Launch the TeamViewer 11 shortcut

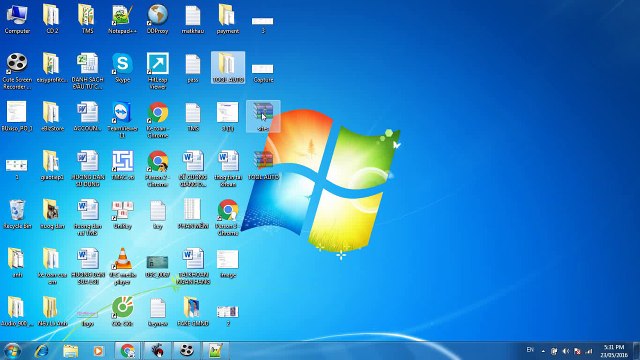pos(122,120)
